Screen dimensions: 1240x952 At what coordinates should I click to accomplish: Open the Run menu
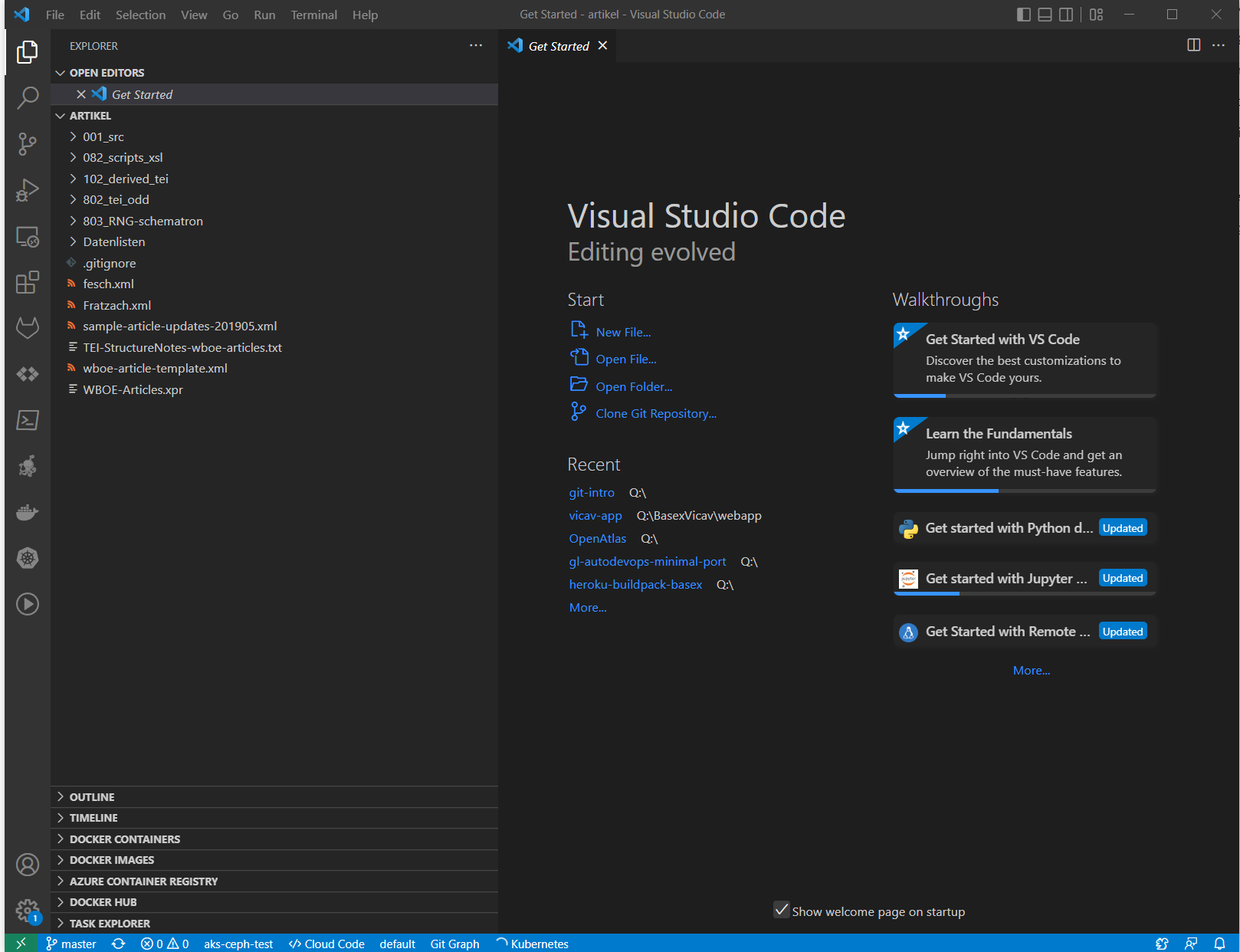[x=264, y=15]
